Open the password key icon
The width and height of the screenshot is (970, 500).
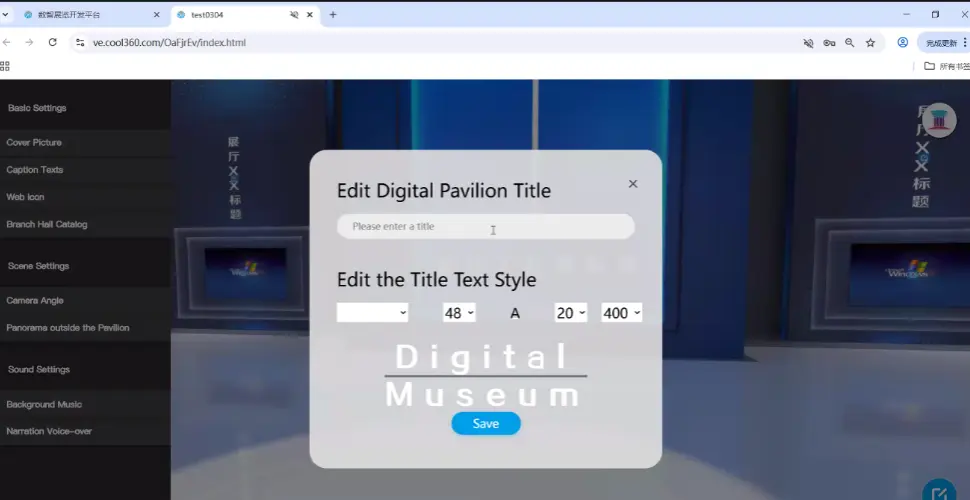coord(829,43)
